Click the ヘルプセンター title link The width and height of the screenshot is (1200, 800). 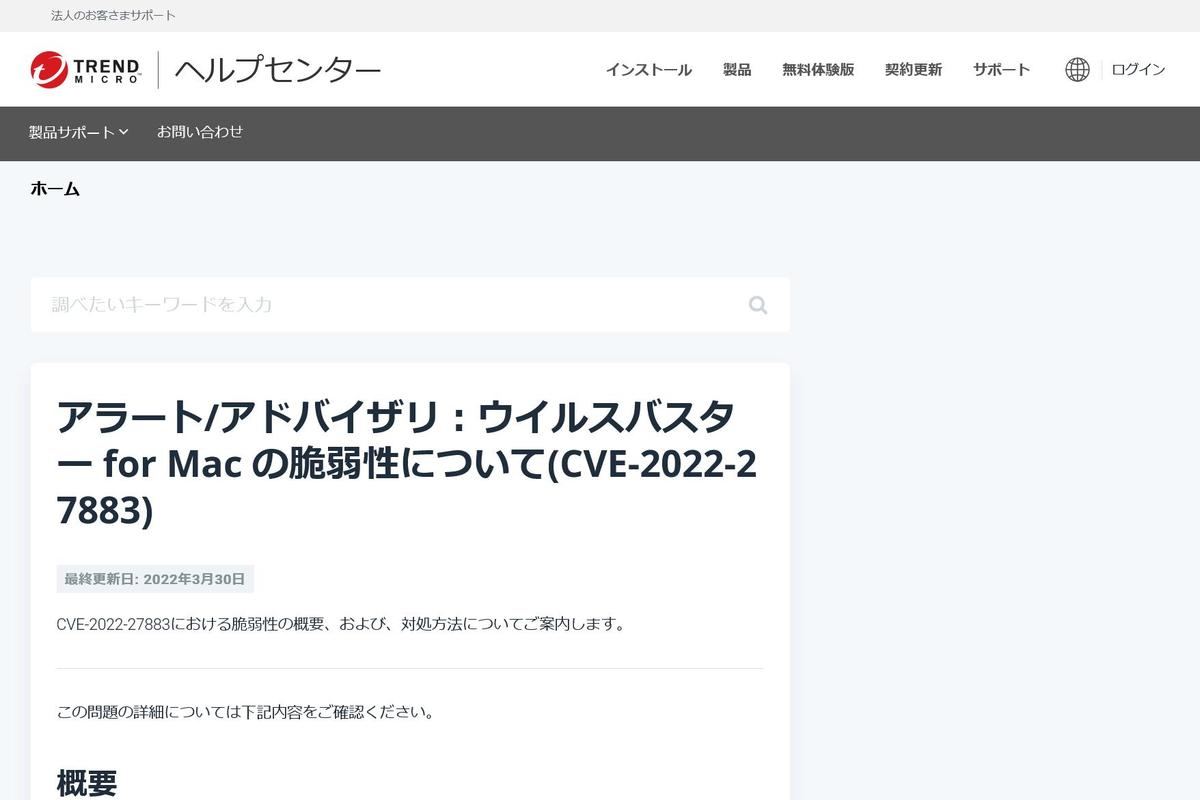tap(277, 70)
